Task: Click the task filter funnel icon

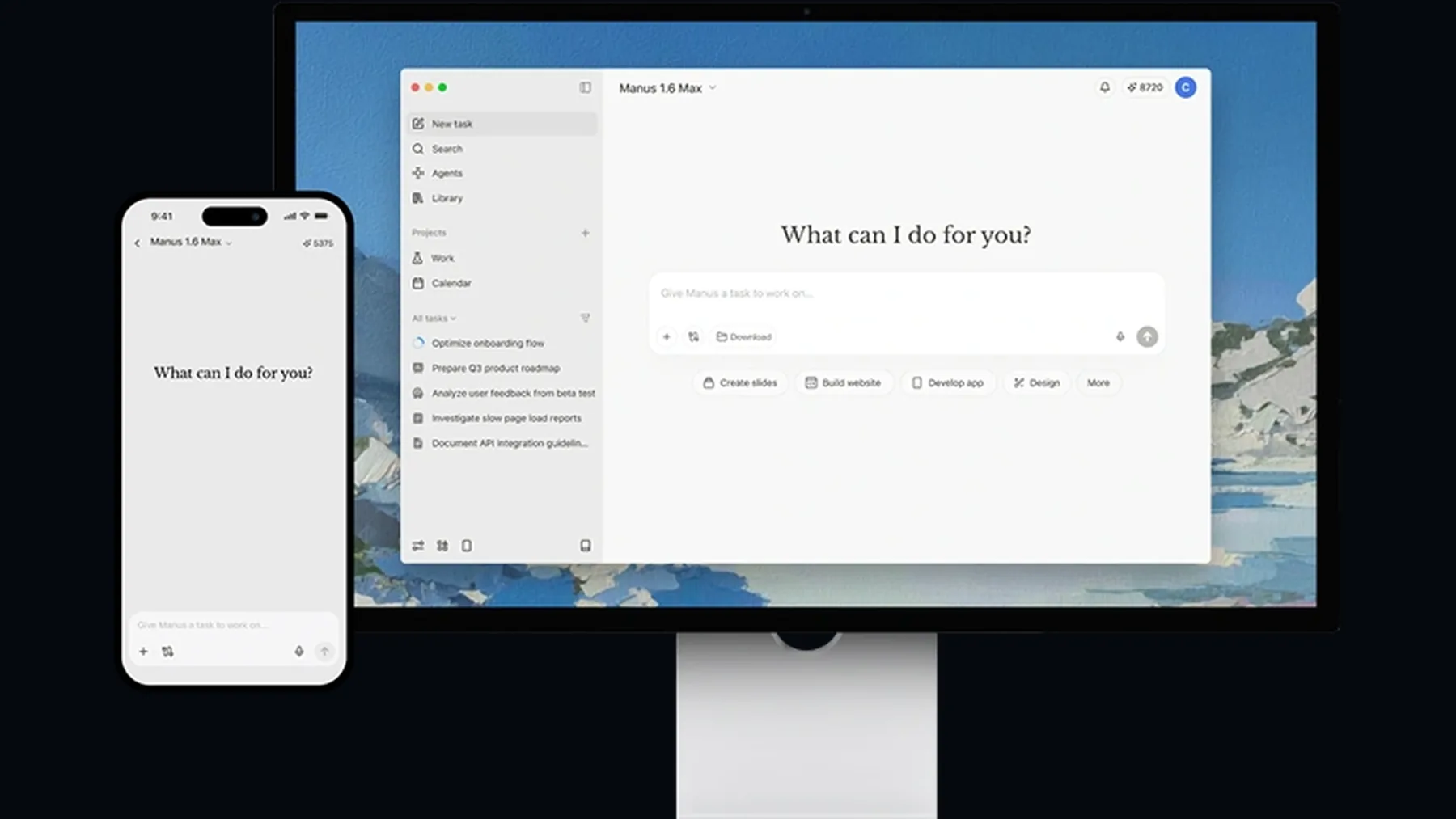Action: (x=585, y=319)
